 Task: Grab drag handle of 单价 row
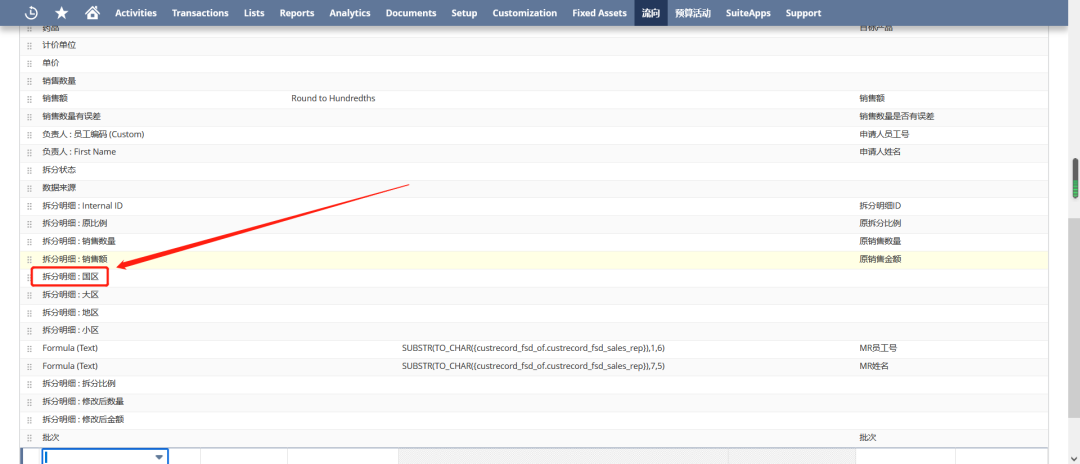30,63
